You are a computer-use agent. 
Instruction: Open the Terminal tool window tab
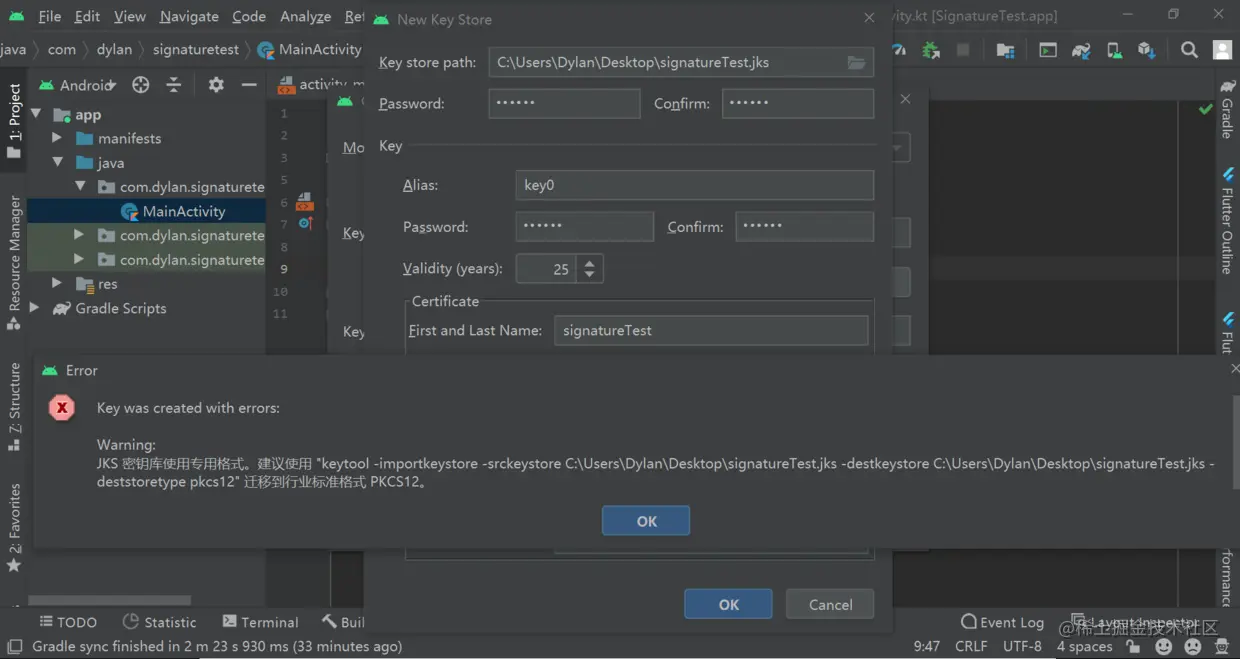pyautogui.click(x=260, y=622)
